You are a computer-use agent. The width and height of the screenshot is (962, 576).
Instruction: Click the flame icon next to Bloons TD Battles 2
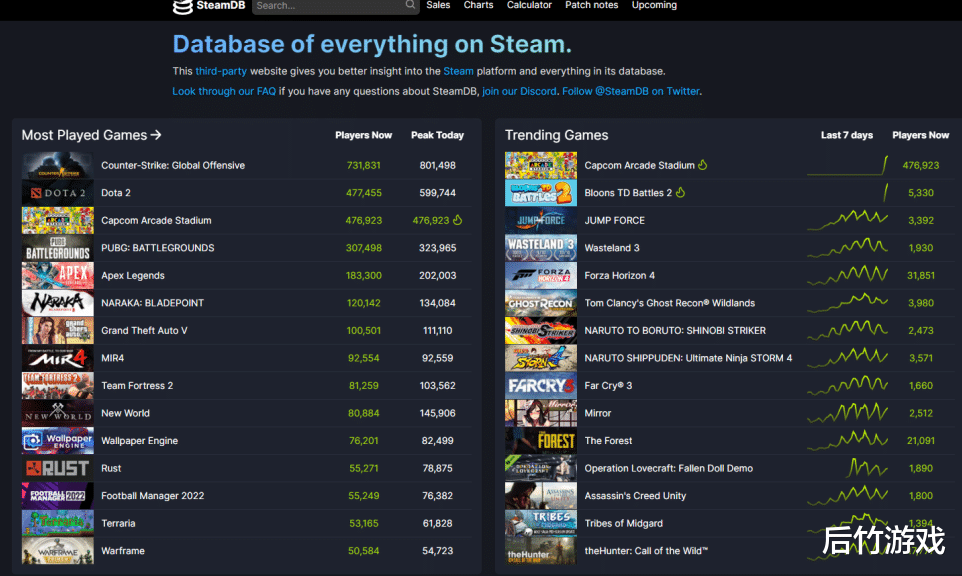(x=680, y=193)
